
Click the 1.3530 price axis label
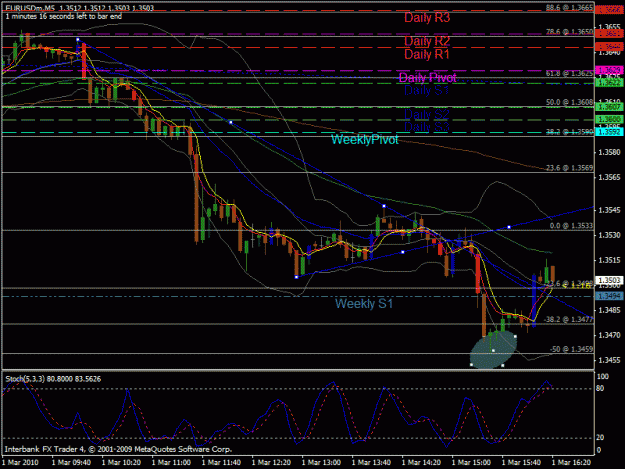610,235
